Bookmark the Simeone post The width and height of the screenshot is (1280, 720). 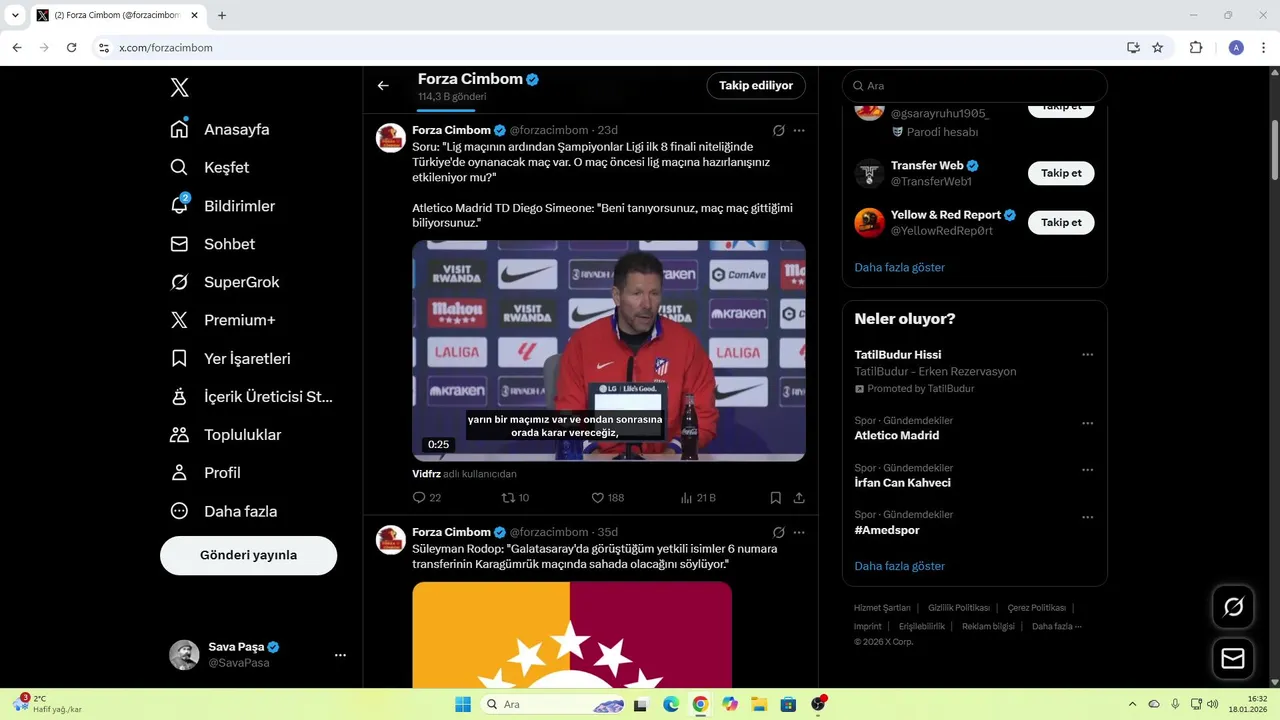click(x=776, y=497)
